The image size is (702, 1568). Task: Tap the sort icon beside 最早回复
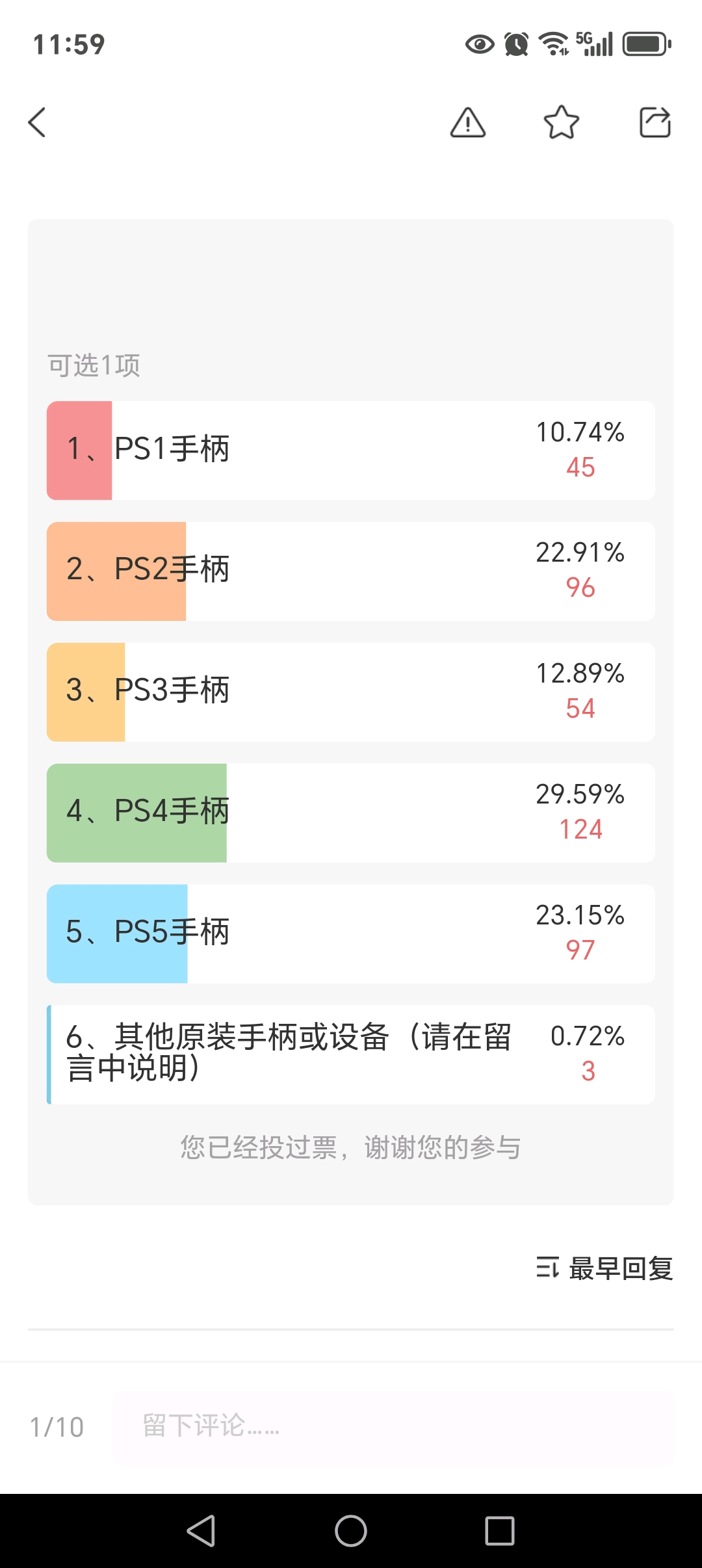pos(547,1268)
